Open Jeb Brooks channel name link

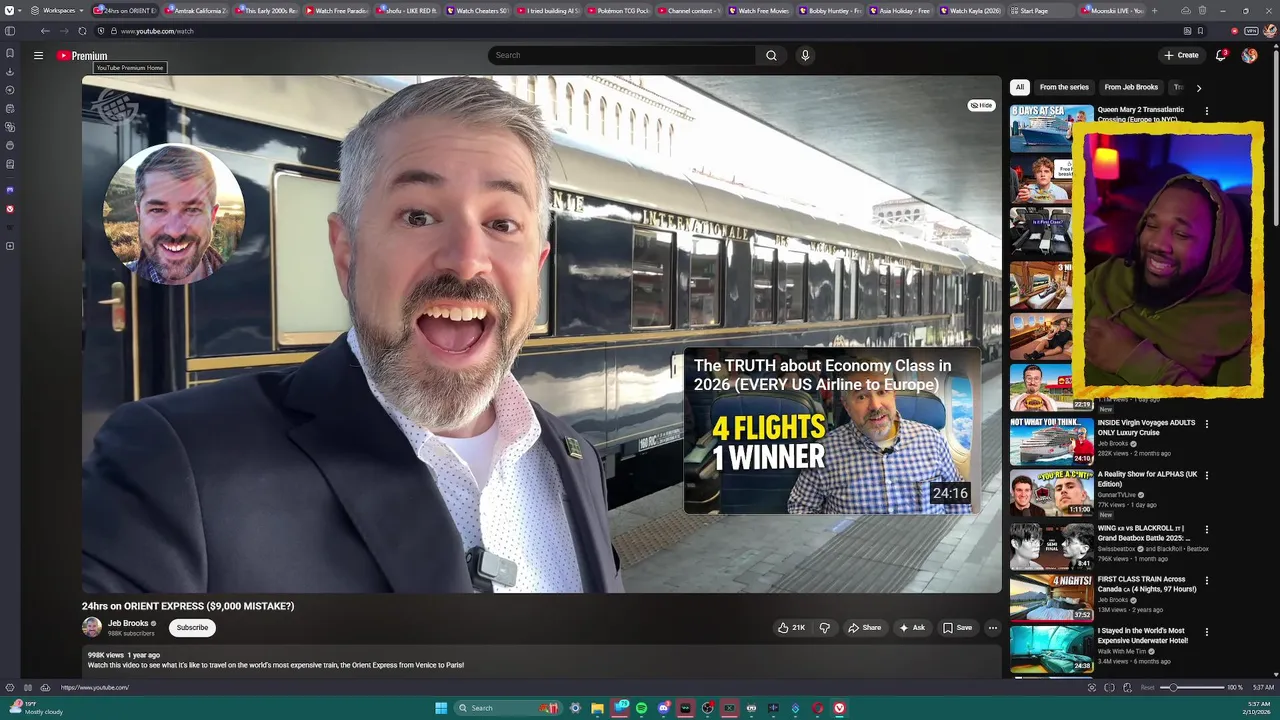pyautogui.click(x=128, y=623)
